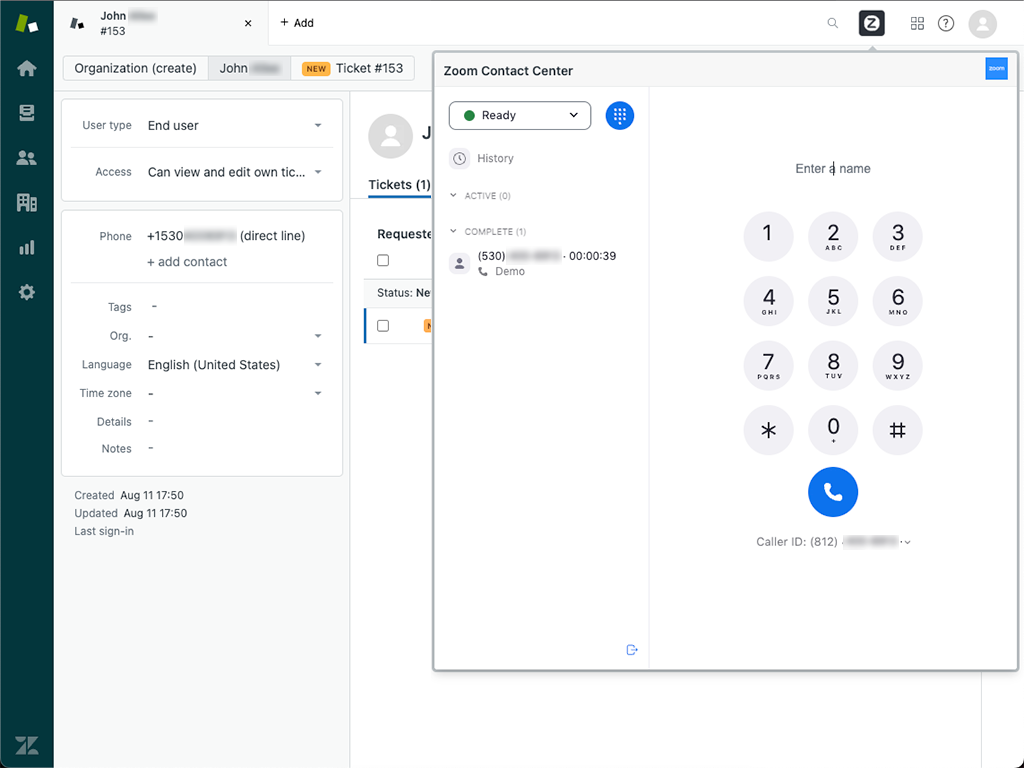Open the Customers icon in the sidebar
Viewport: 1024px width, 768px height.
[x=27, y=158]
